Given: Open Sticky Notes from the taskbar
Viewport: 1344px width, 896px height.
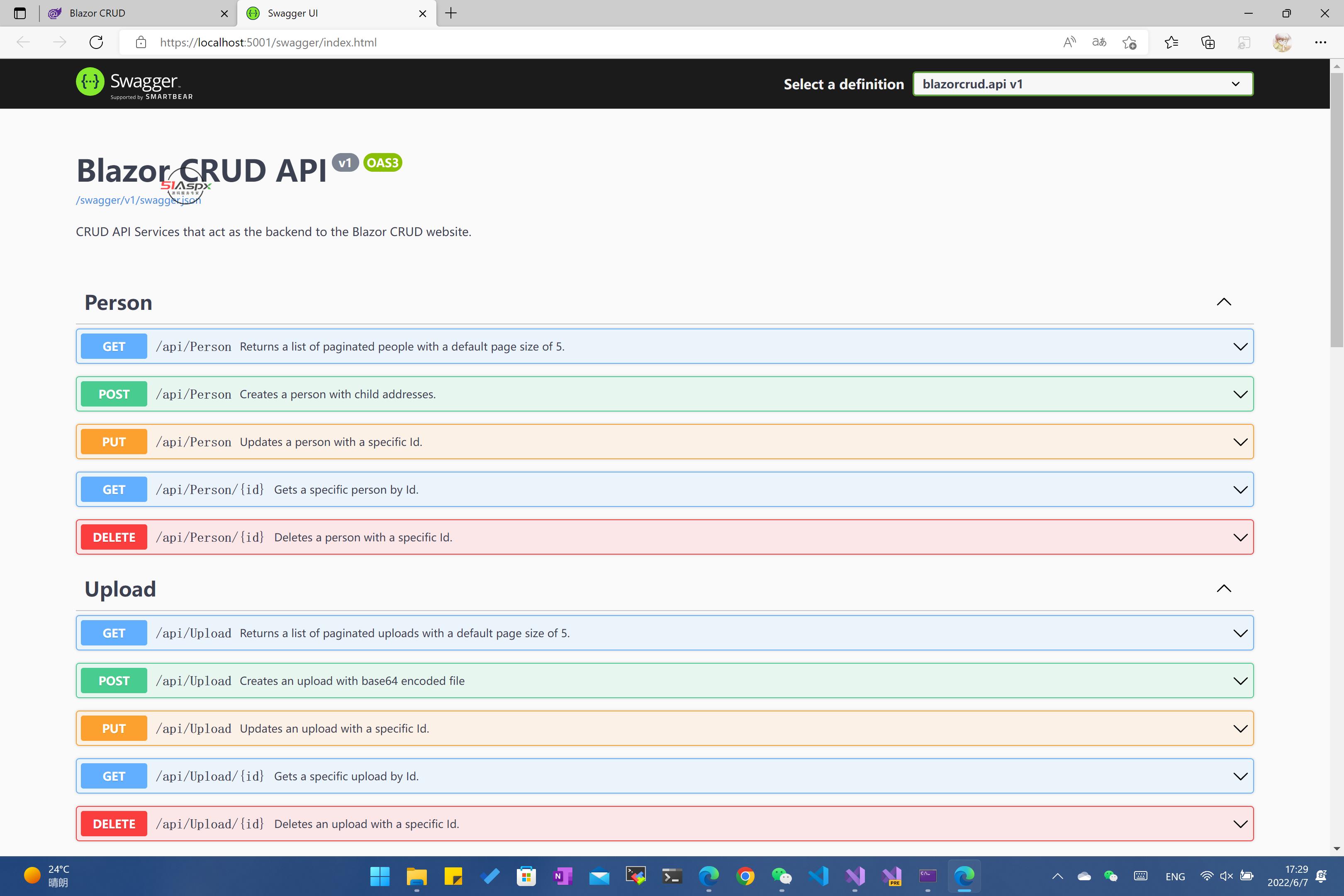Looking at the screenshot, I should [x=453, y=876].
